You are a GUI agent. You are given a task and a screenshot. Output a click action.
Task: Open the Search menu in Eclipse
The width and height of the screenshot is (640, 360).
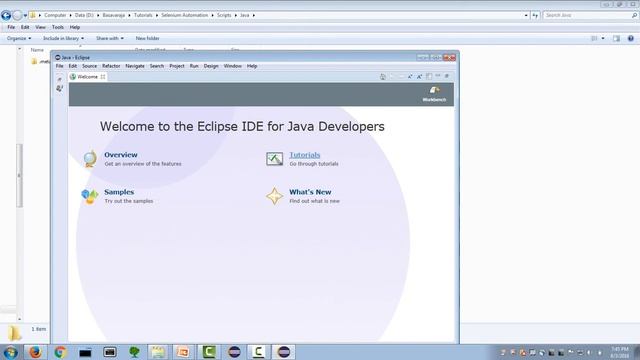pos(157,66)
